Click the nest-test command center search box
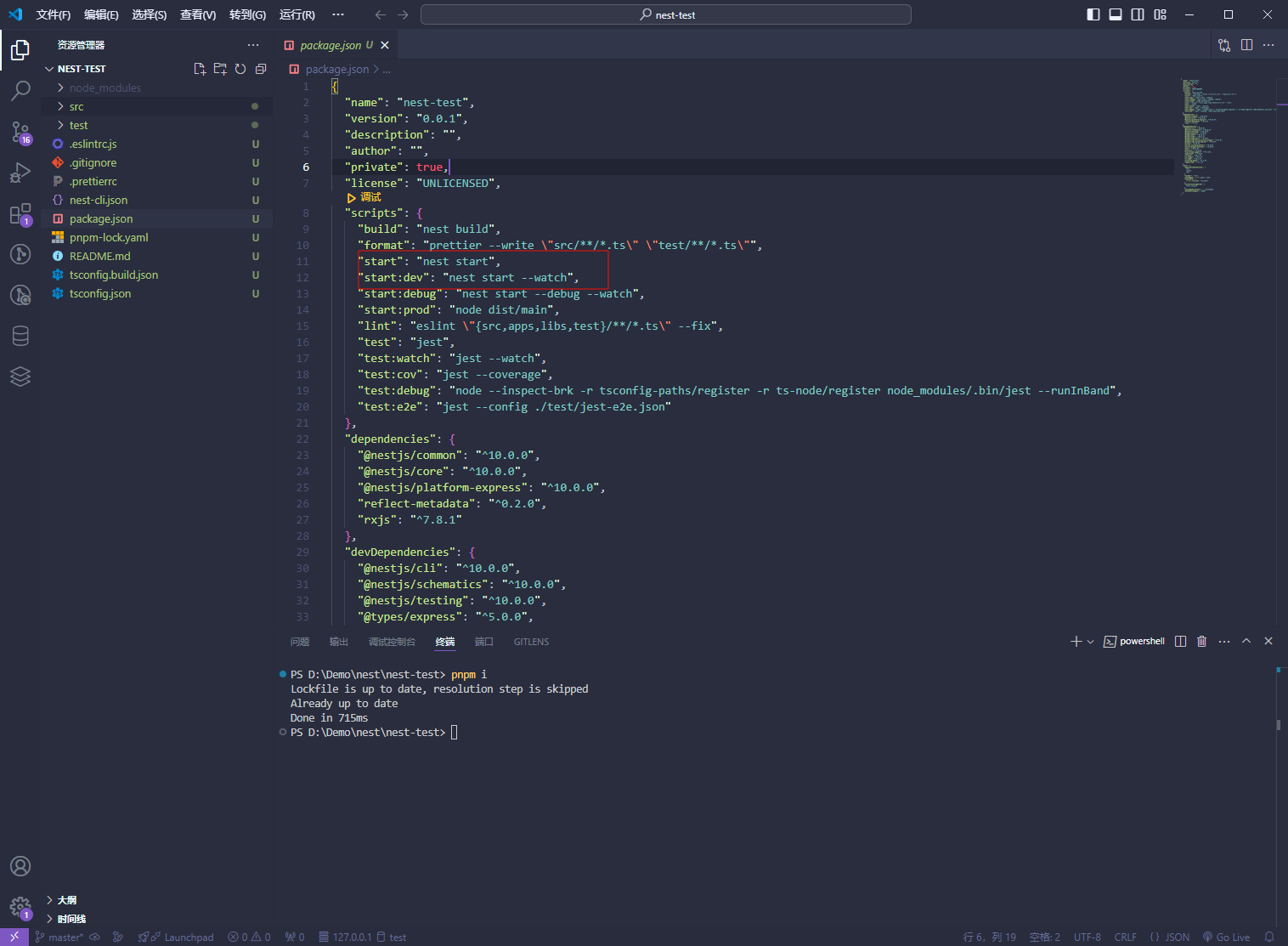The width and height of the screenshot is (1288, 946). click(666, 14)
